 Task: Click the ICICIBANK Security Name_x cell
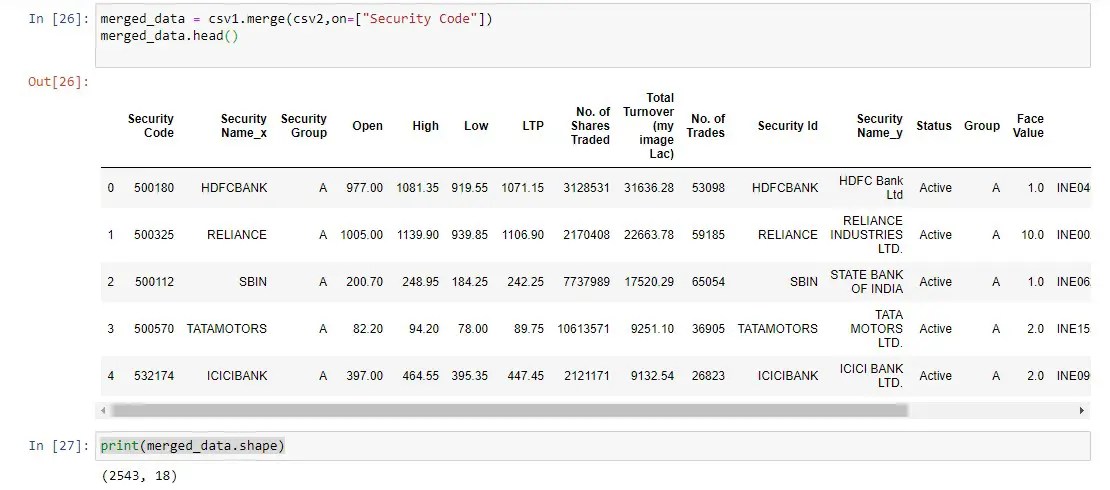click(237, 375)
